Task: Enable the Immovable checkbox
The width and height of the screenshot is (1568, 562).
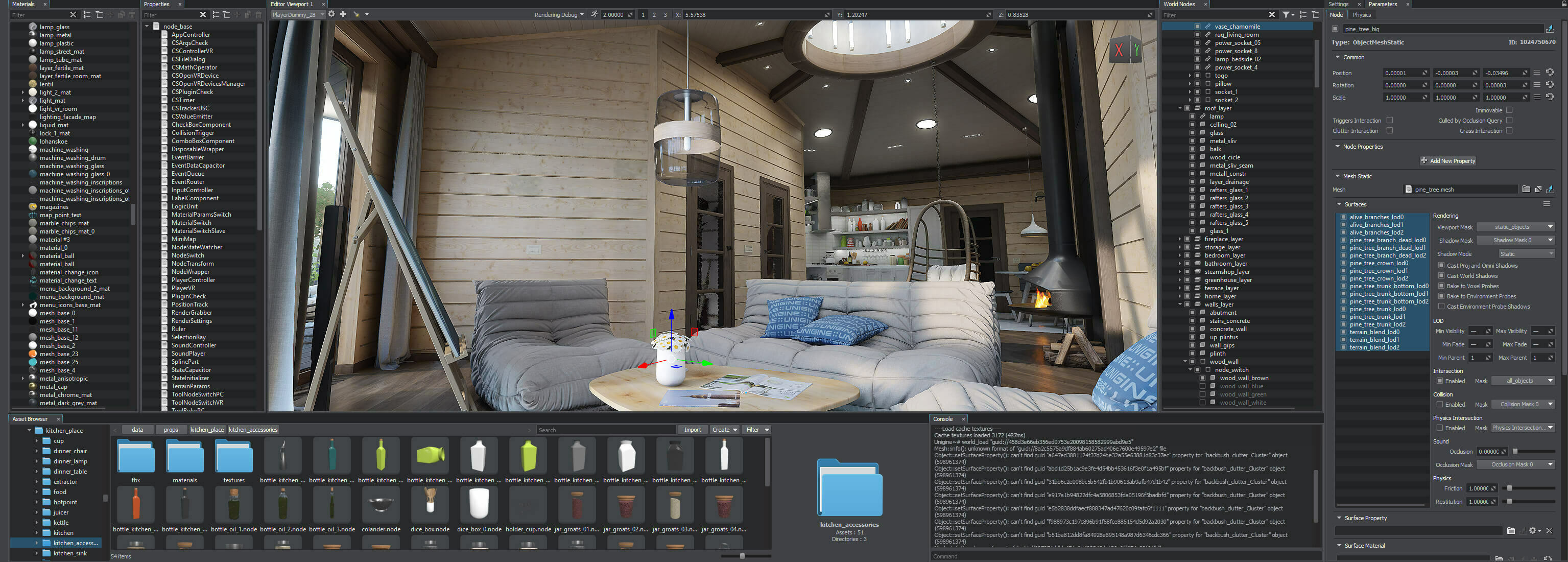Action: point(1509,110)
